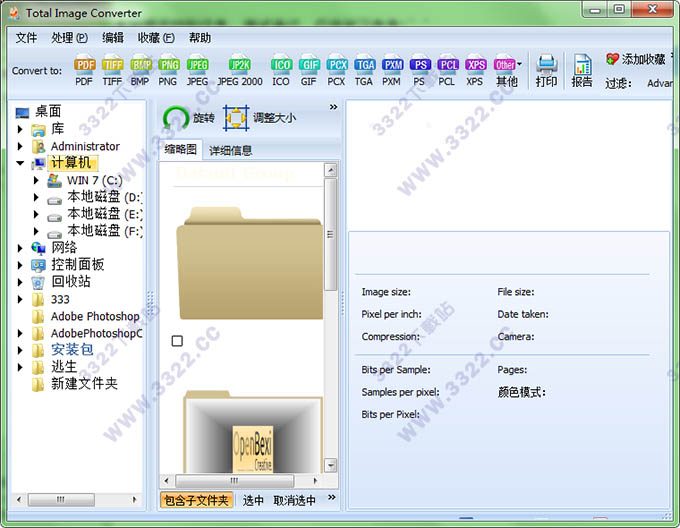Toggle 包含子文件夹 button
Screen dimensions: 680x528
tap(196, 501)
